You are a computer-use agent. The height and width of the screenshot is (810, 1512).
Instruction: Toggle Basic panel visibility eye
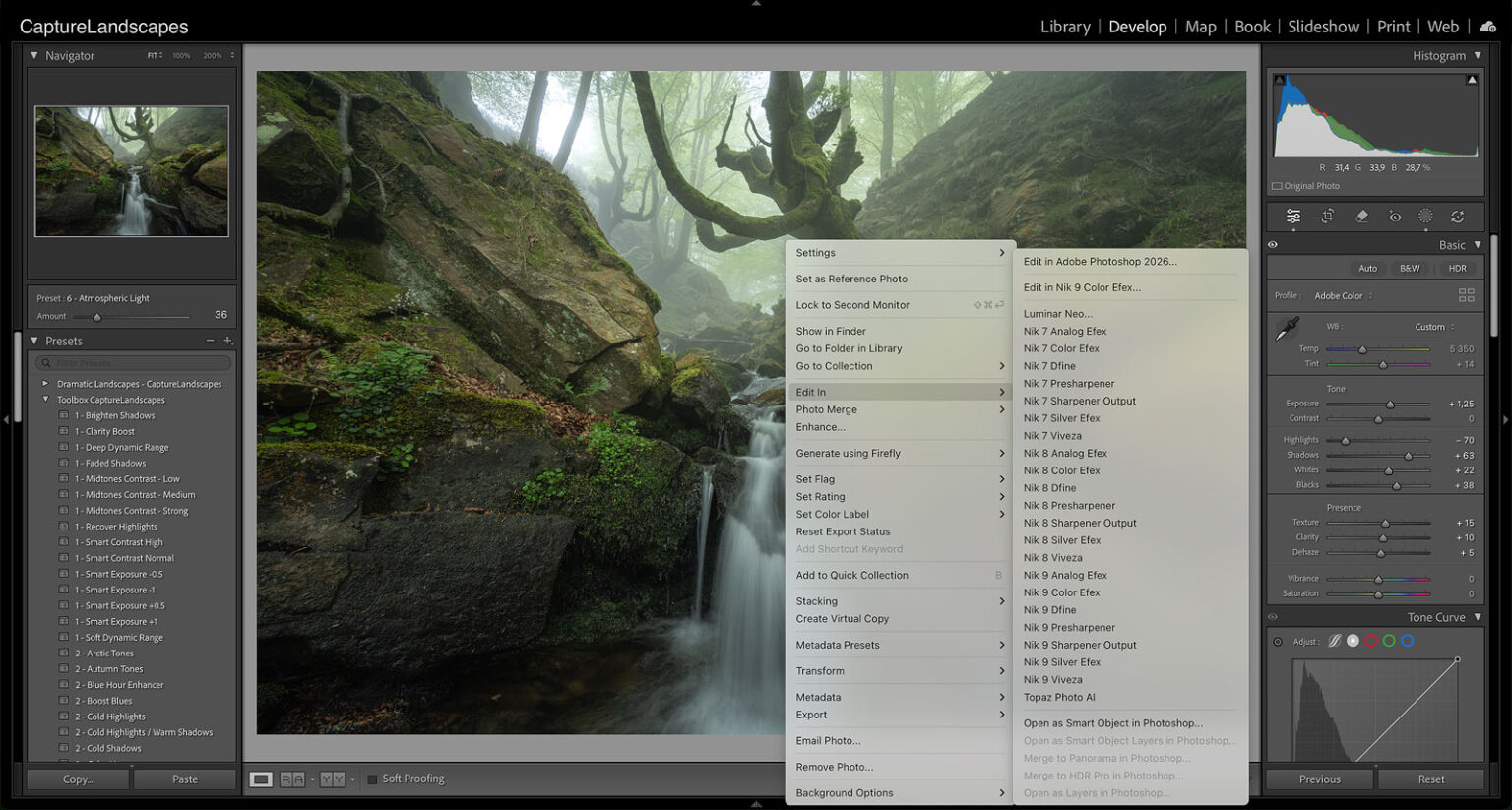(x=1273, y=245)
